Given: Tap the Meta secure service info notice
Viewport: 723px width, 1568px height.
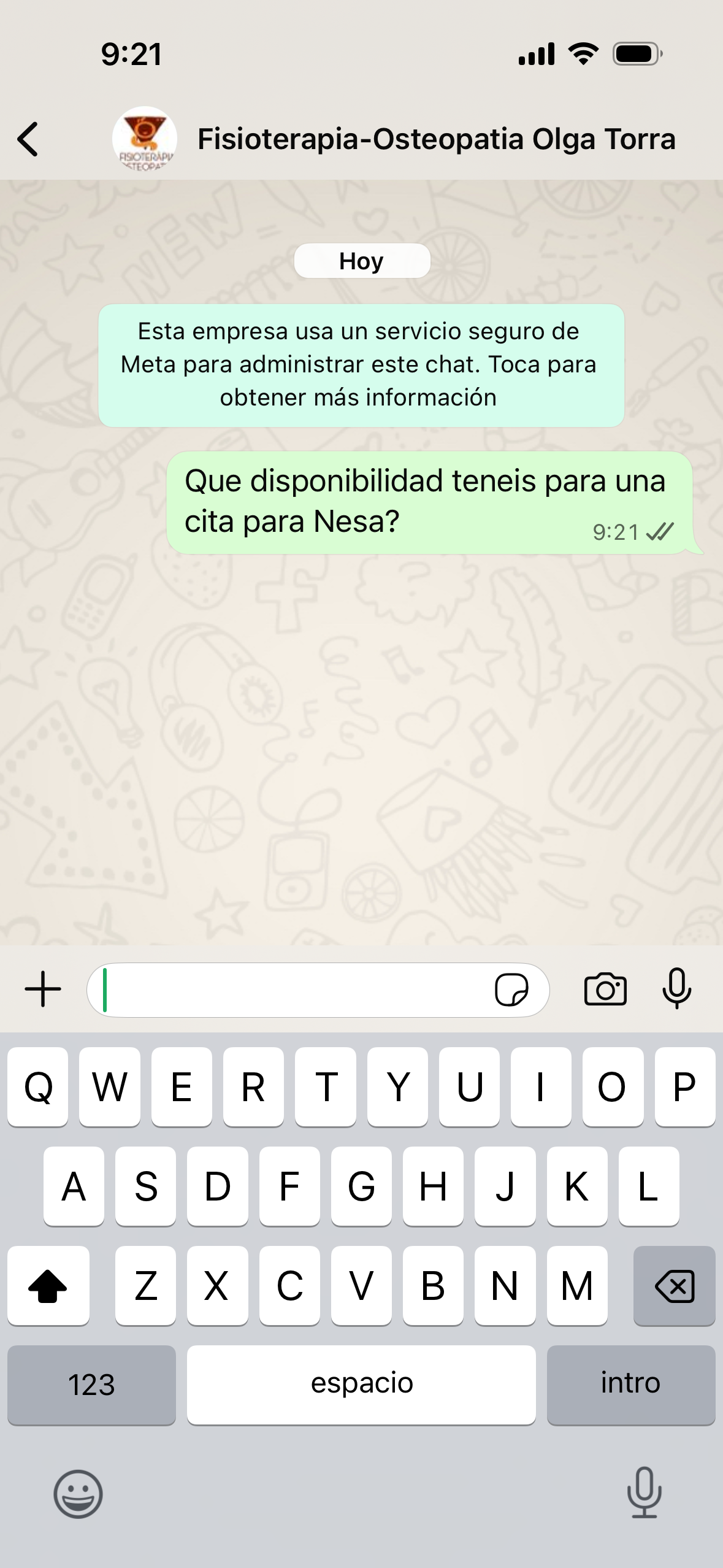Looking at the screenshot, I should tap(361, 365).
